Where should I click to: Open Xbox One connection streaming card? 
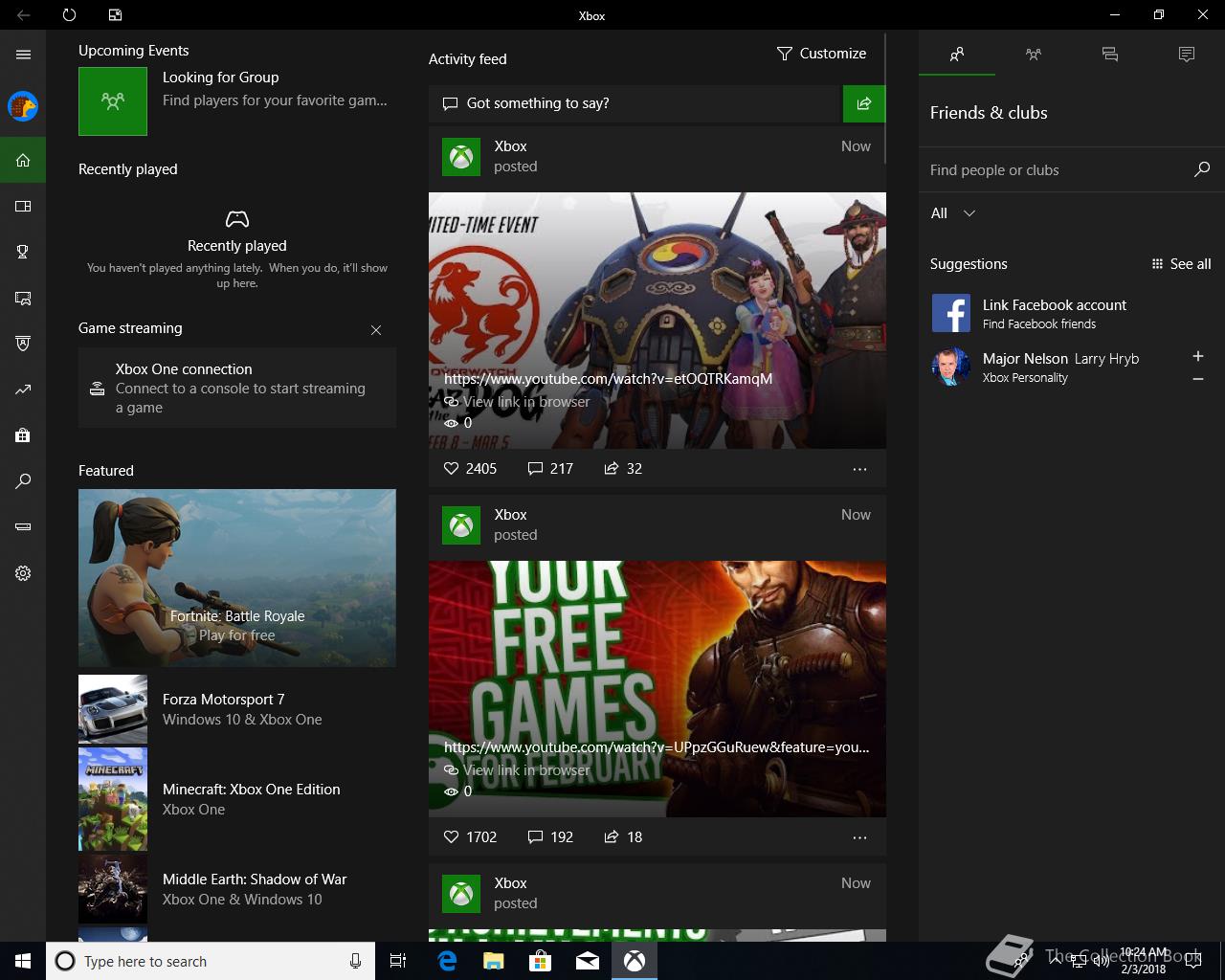(x=237, y=388)
